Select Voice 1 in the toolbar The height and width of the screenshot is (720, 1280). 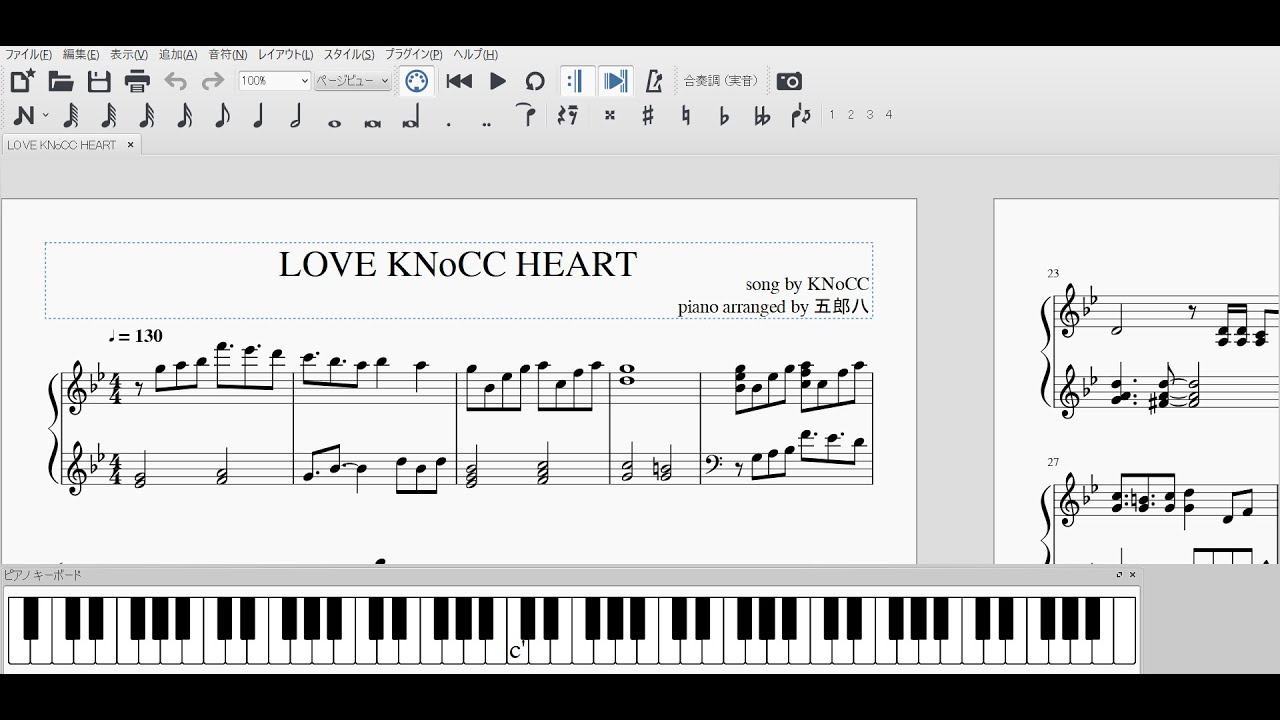pos(831,115)
